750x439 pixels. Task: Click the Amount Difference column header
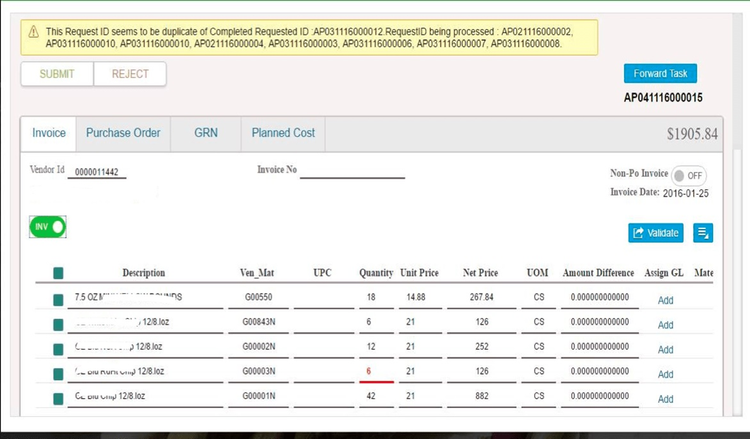tap(598, 273)
